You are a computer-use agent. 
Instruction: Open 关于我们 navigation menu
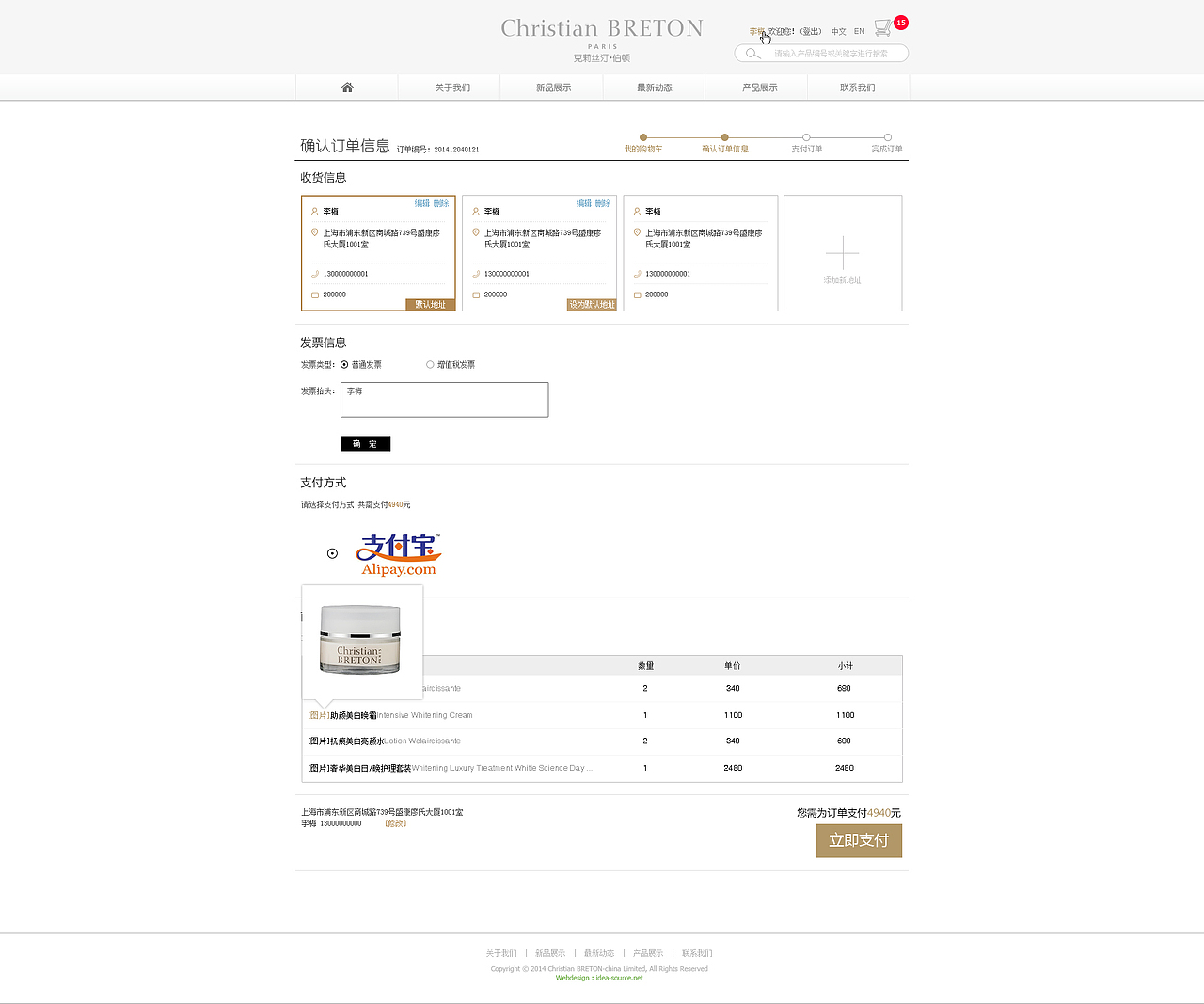pyautogui.click(x=452, y=88)
